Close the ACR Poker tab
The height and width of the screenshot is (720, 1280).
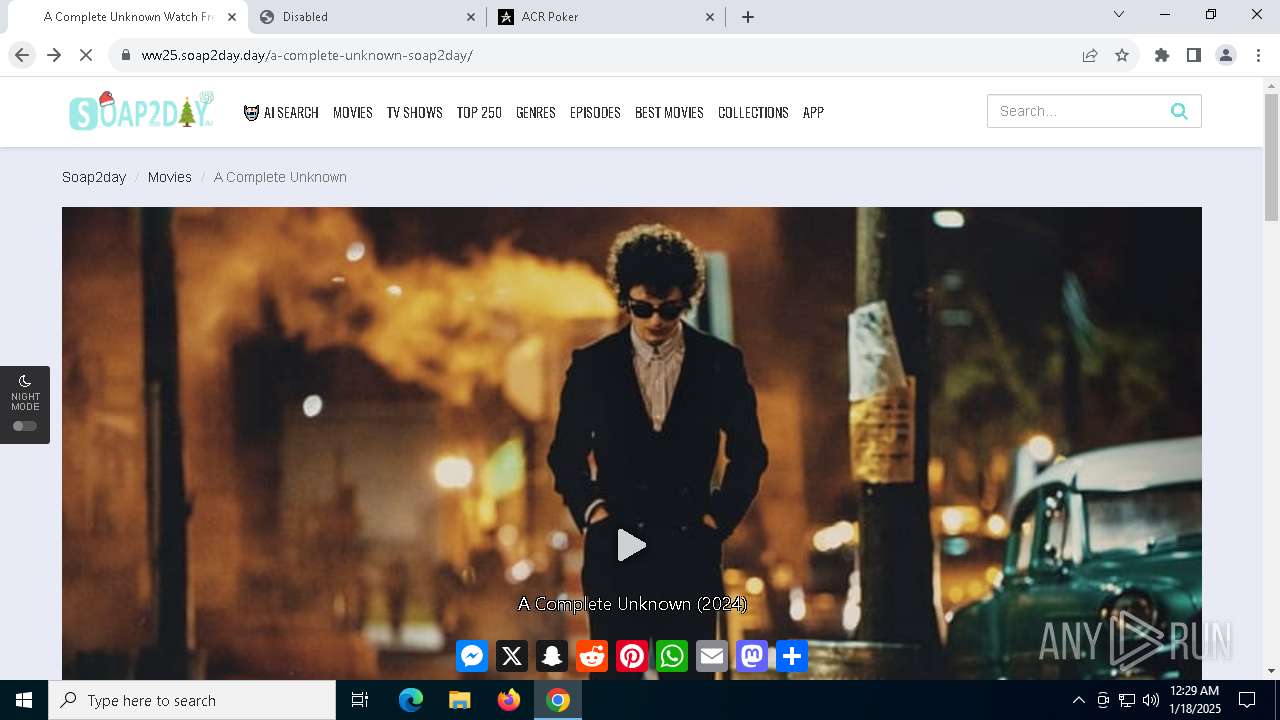(x=711, y=17)
